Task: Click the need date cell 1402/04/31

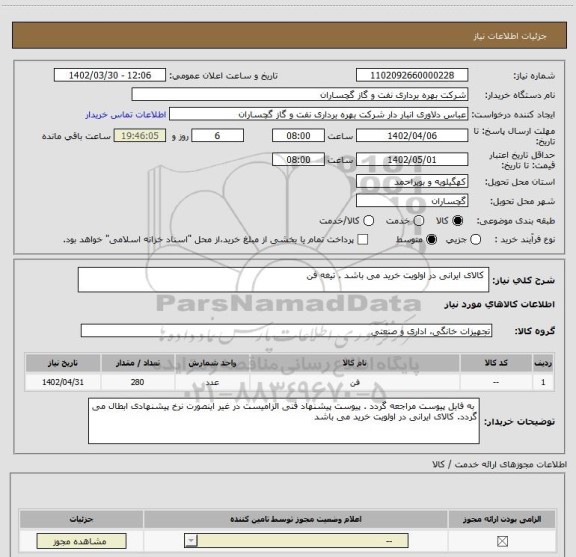Action: [x=63, y=382]
